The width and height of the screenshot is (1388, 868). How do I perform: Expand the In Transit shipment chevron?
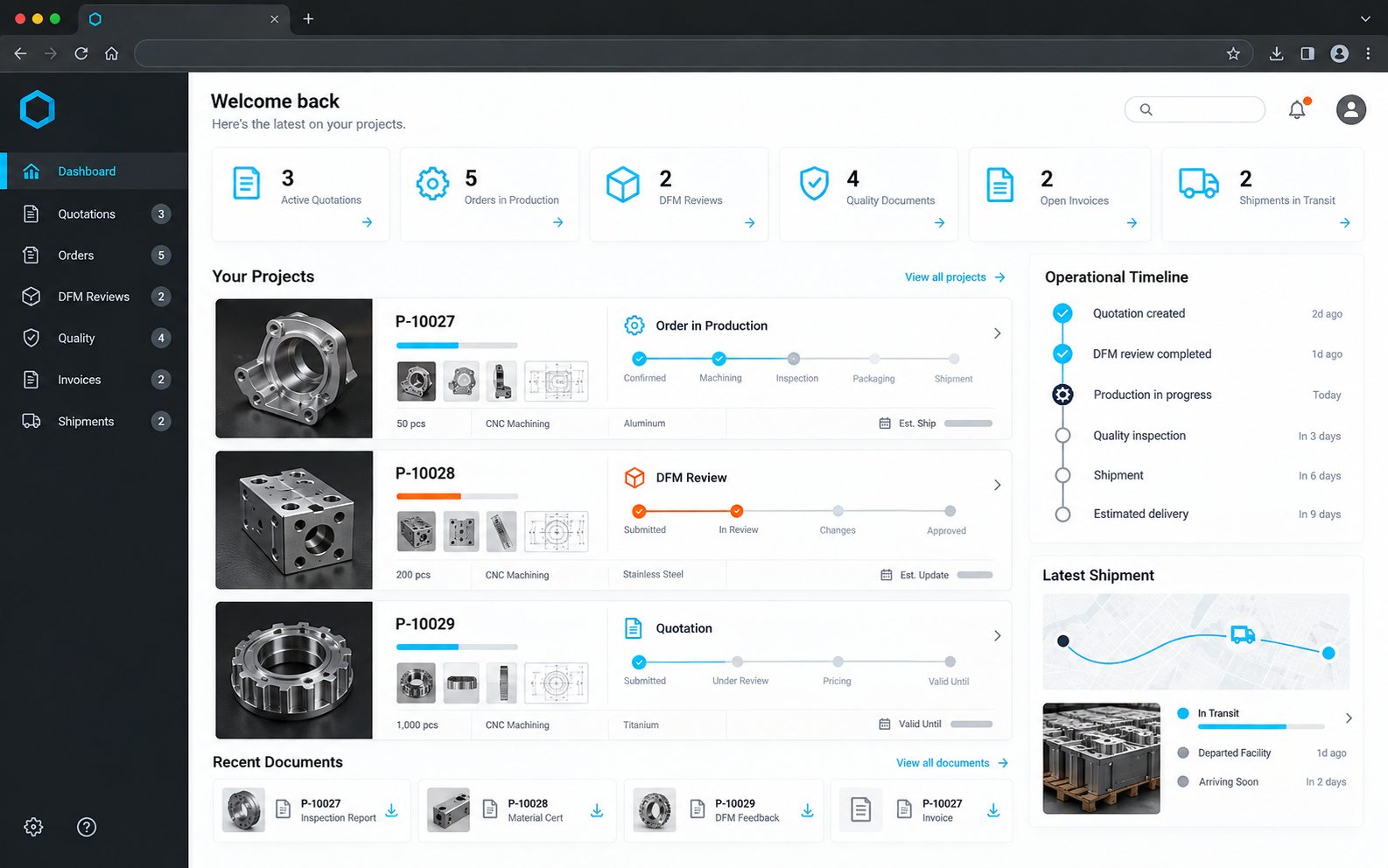pos(1349,717)
